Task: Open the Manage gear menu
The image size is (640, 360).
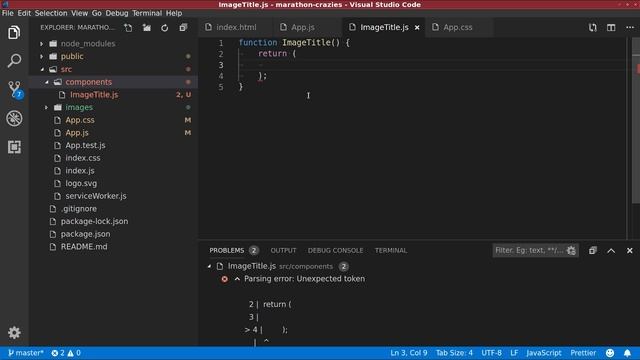Action: tap(14, 333)
